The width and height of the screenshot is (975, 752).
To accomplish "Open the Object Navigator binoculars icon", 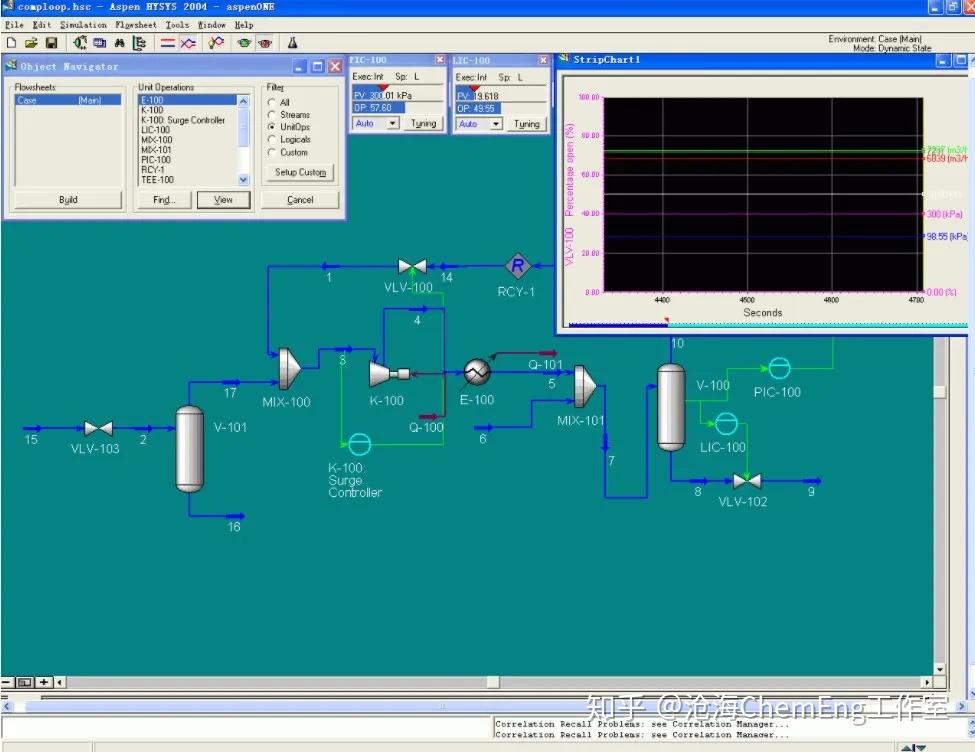I will click(x=119, y=43).
